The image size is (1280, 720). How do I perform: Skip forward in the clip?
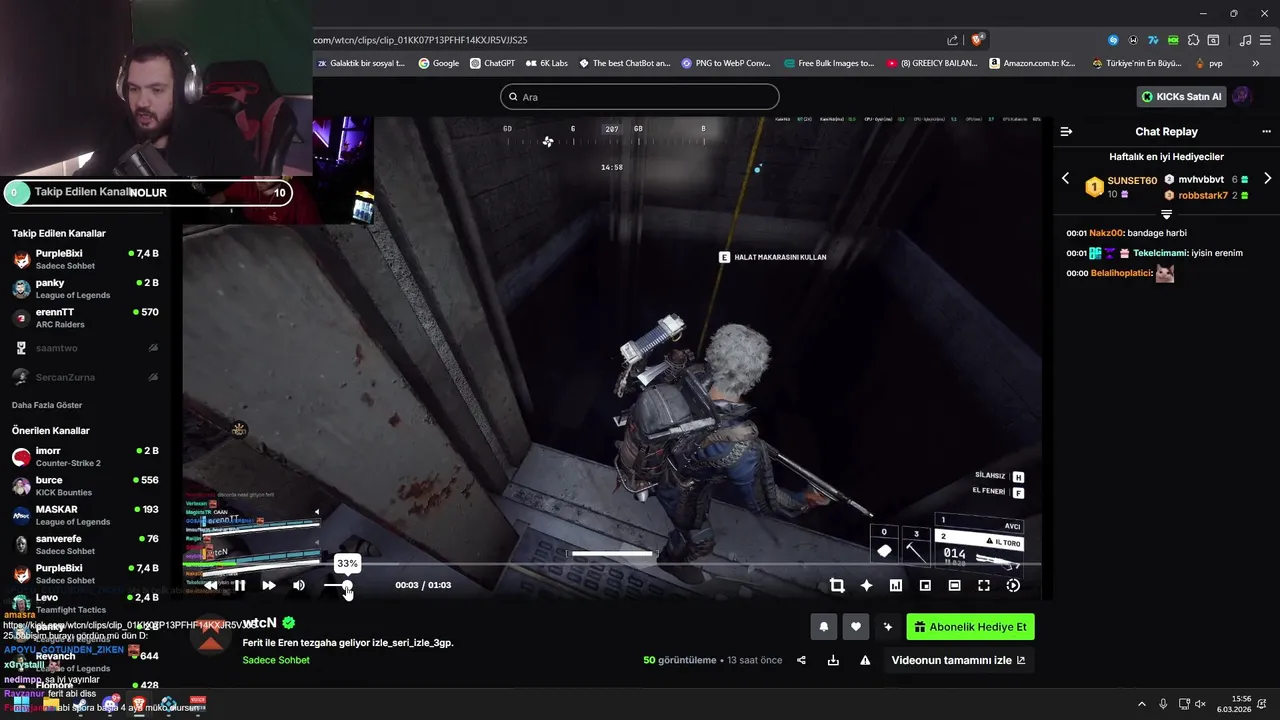click(x=268, y=585)
